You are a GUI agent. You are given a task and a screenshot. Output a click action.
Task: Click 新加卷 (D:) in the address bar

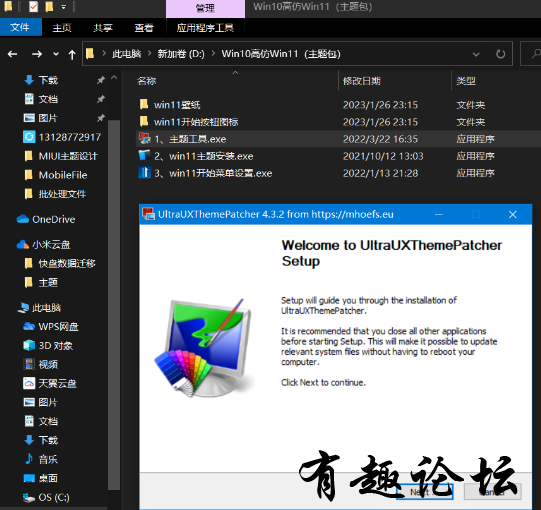181,54
